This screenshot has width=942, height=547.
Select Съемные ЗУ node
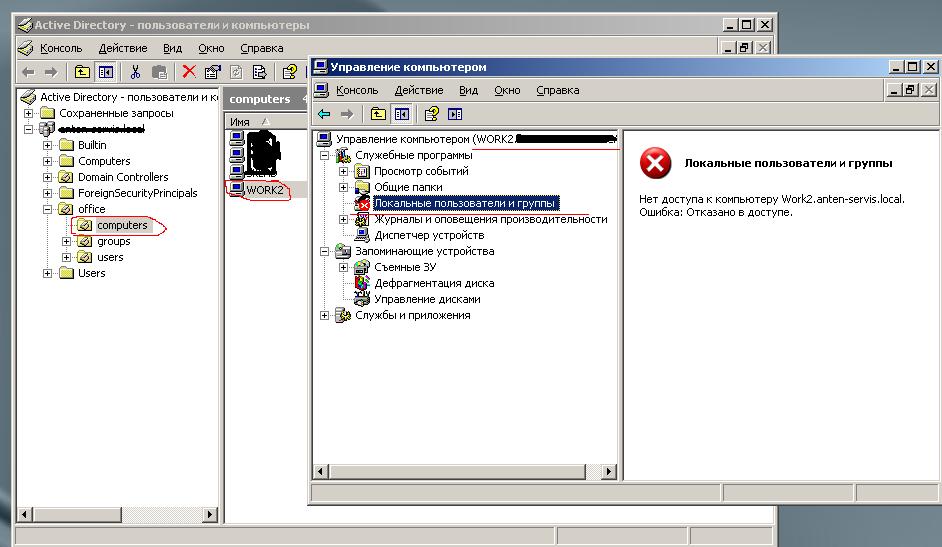[x=405, y=267]
